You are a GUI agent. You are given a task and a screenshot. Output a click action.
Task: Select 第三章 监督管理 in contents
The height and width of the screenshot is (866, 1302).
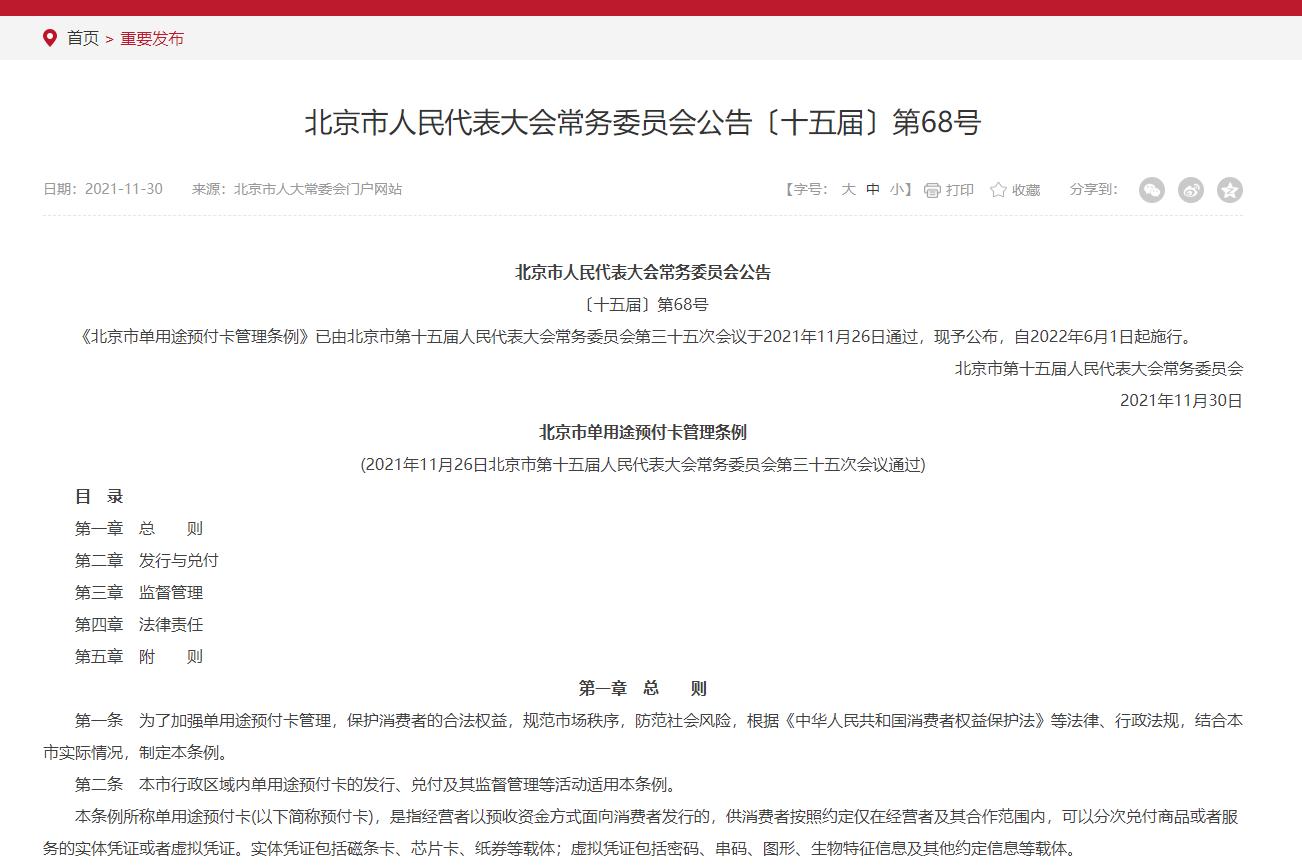pyautogui.click(x=139, y=592)
